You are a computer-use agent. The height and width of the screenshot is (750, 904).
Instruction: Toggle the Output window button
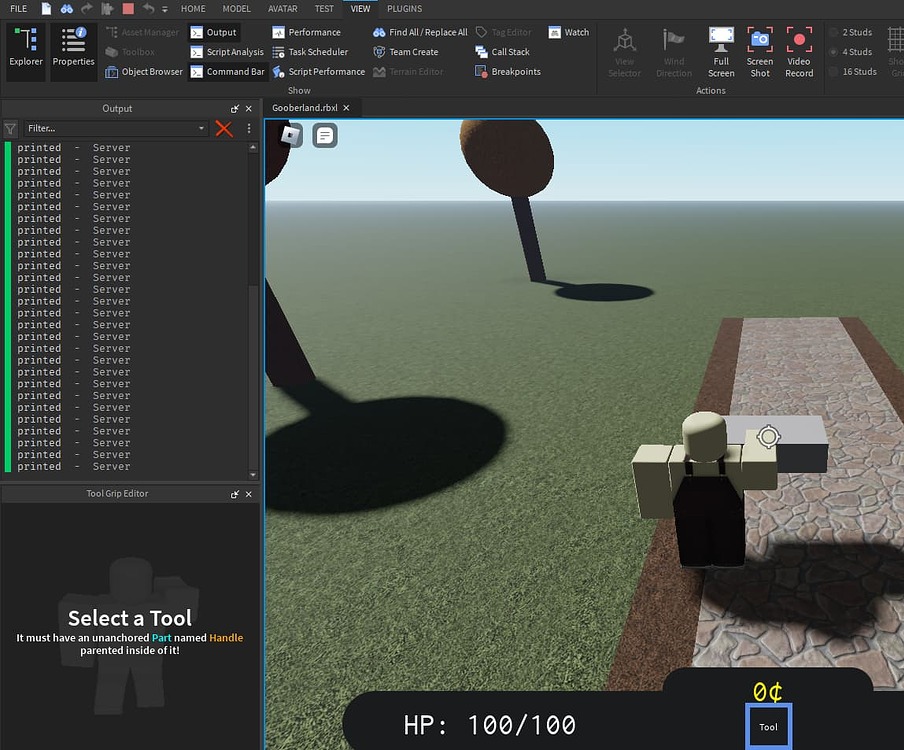(x=214, y=32)
